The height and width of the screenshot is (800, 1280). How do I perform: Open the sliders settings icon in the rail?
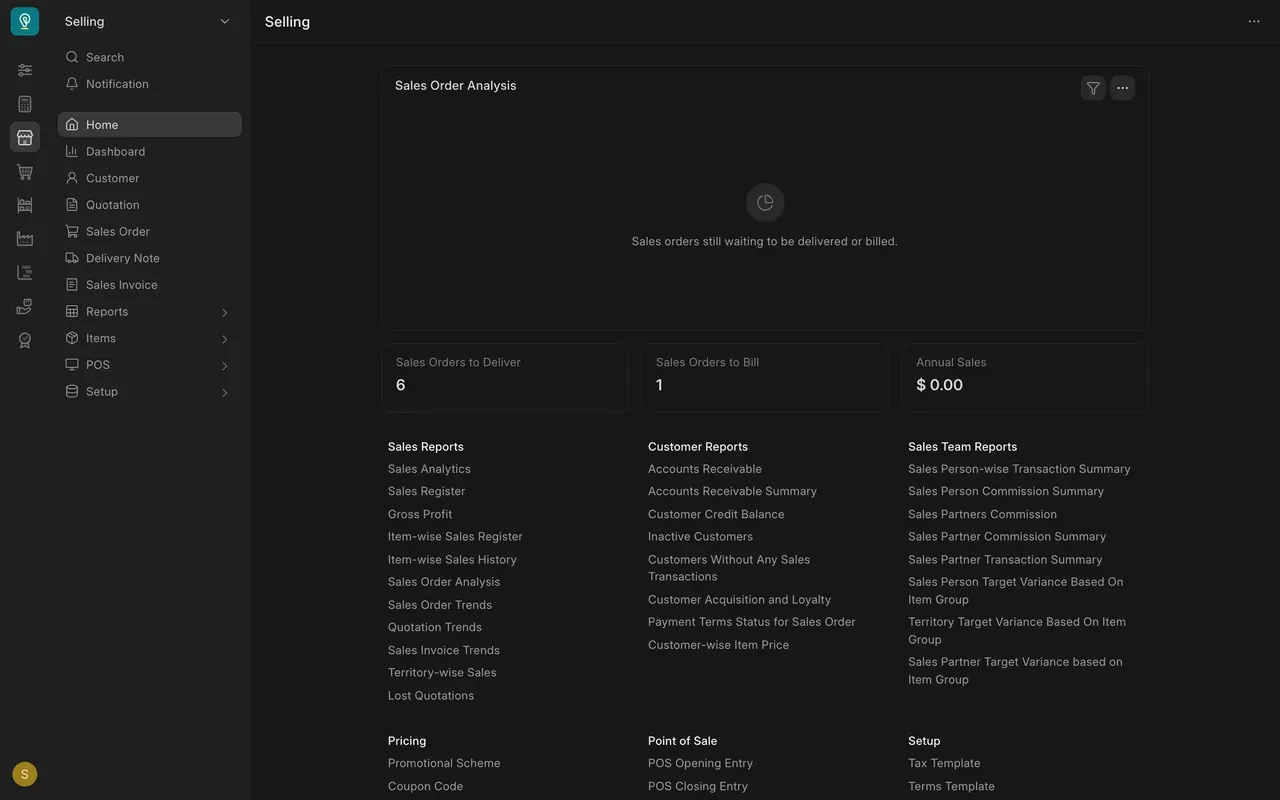click(x=25, y=70)
